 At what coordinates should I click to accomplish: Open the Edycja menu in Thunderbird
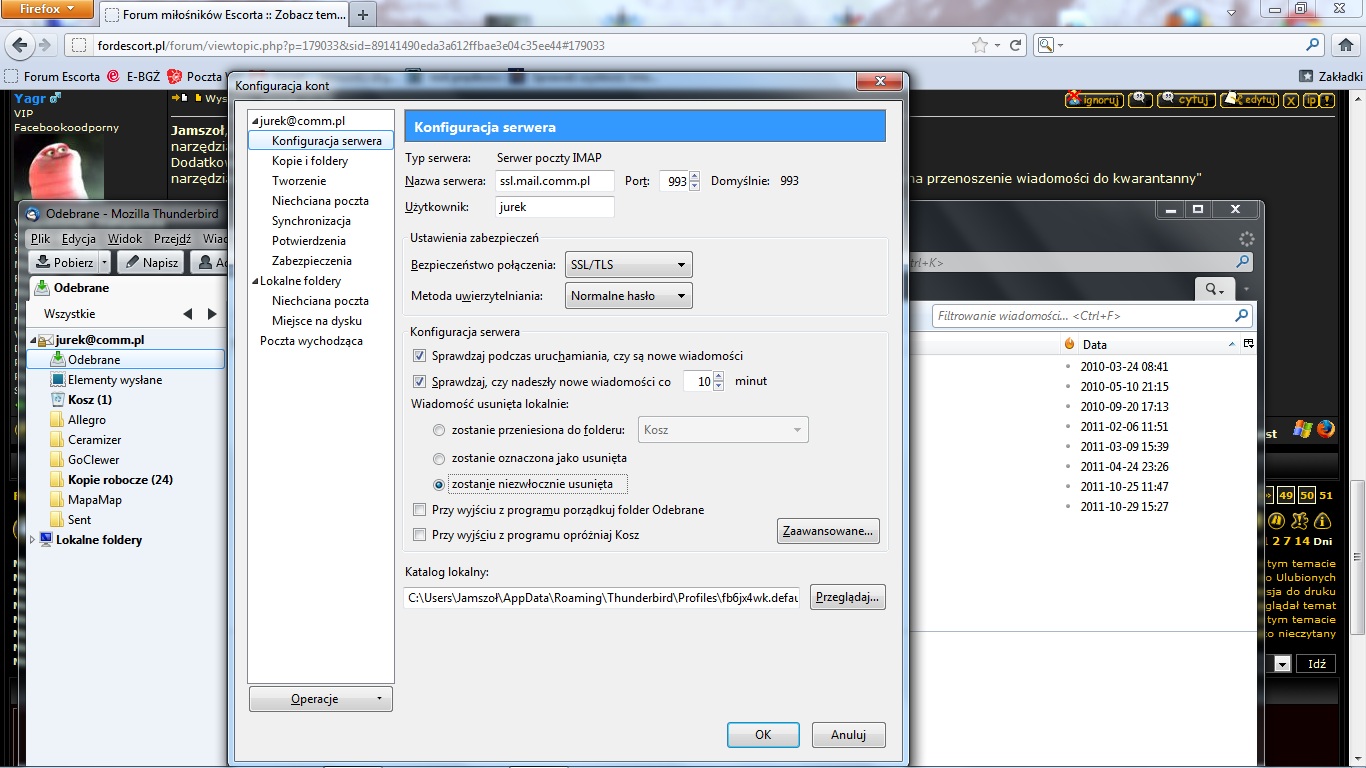(x=78, y=239)
